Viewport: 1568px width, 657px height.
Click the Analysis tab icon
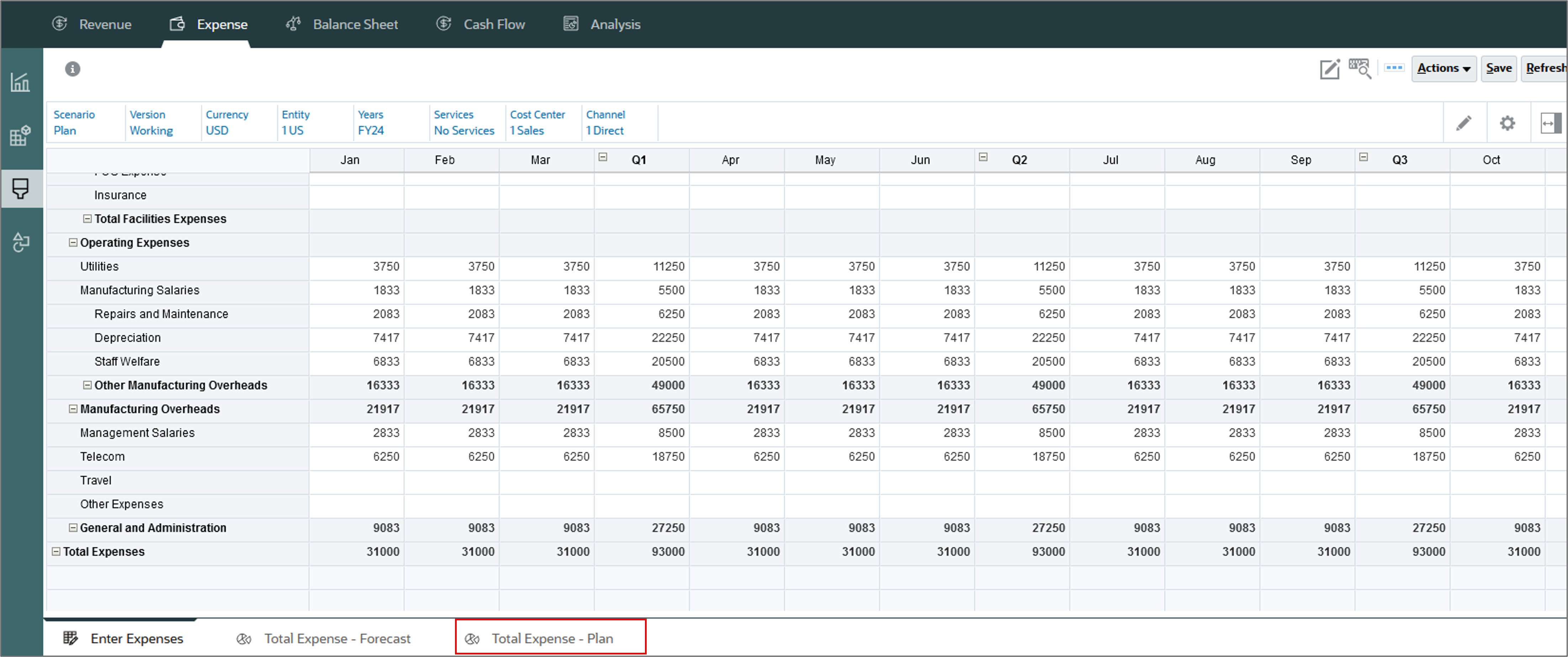570,24
